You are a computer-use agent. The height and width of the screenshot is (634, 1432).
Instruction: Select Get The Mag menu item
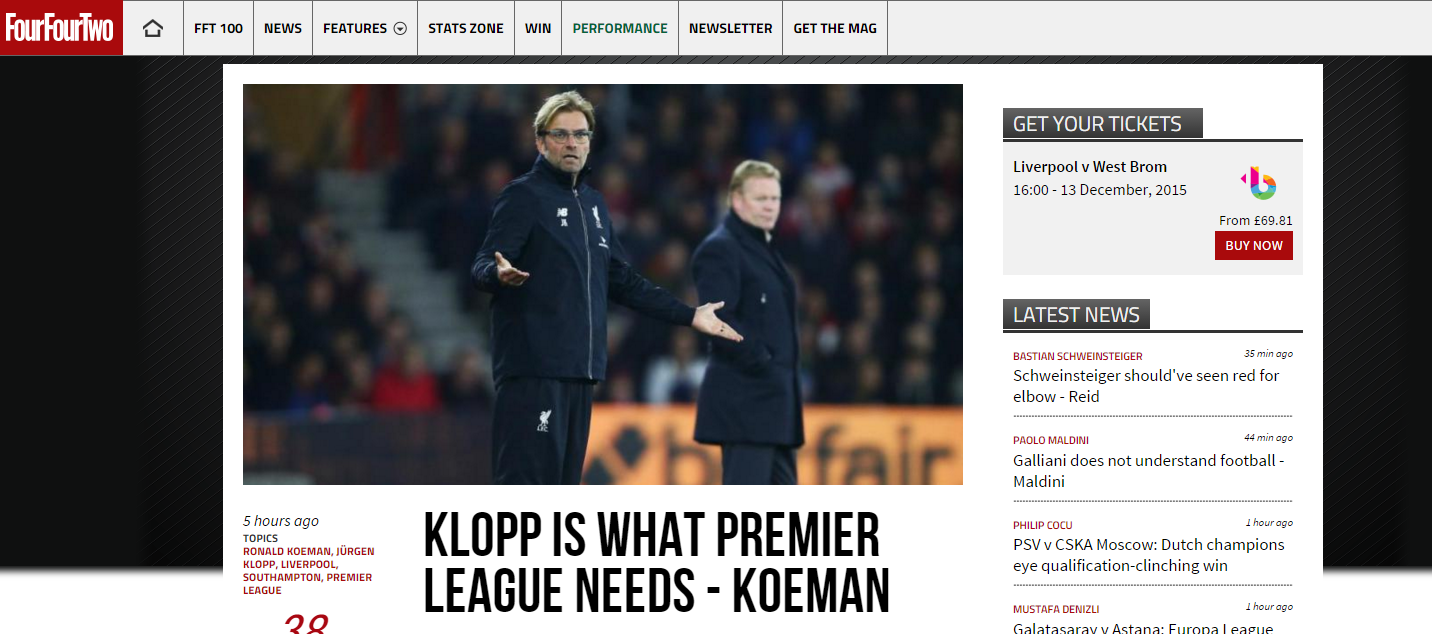point(835,28)
